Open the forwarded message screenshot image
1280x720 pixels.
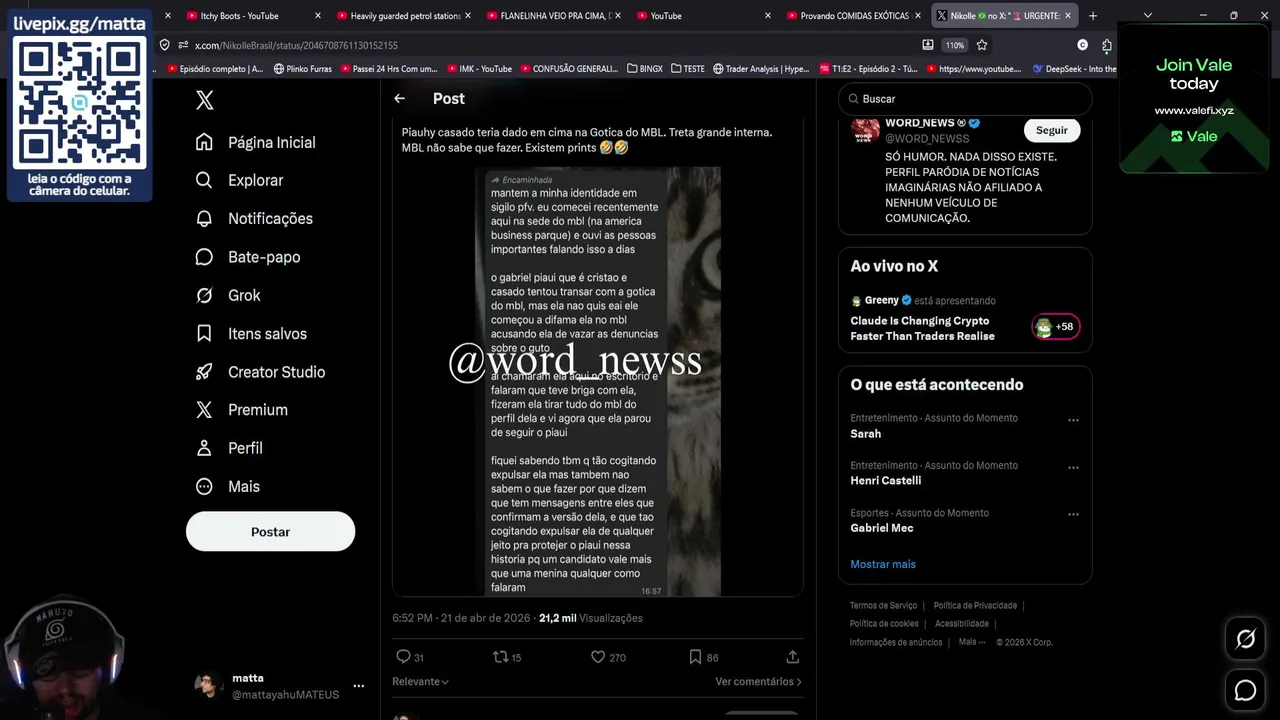point(597,382)
